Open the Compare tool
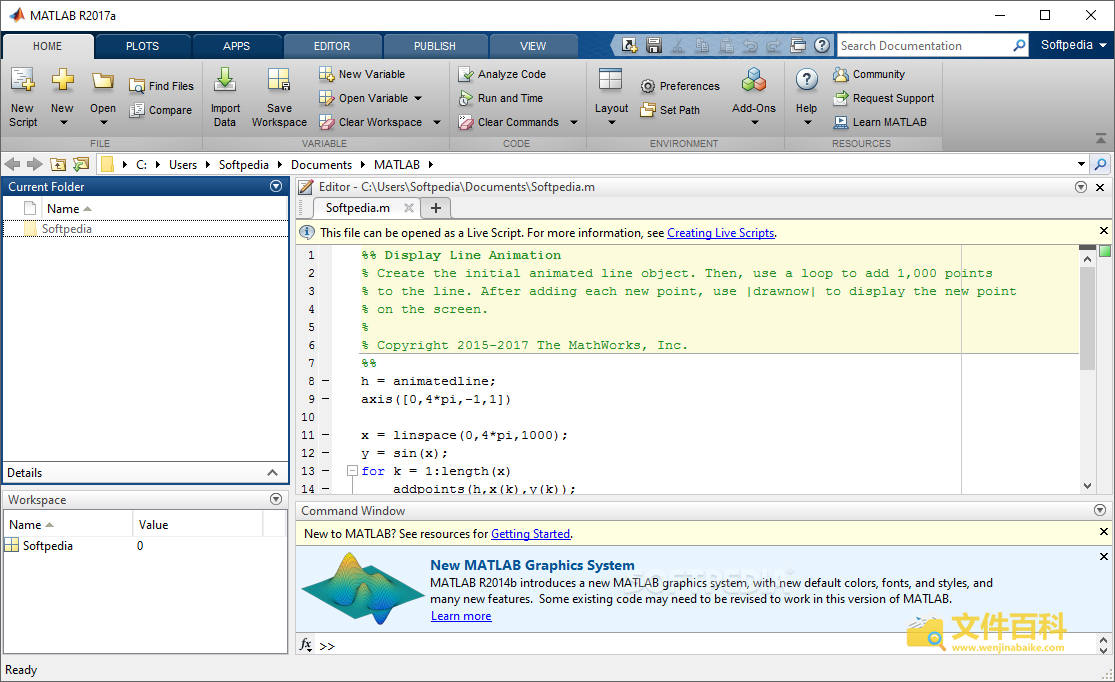 (161, 110)
